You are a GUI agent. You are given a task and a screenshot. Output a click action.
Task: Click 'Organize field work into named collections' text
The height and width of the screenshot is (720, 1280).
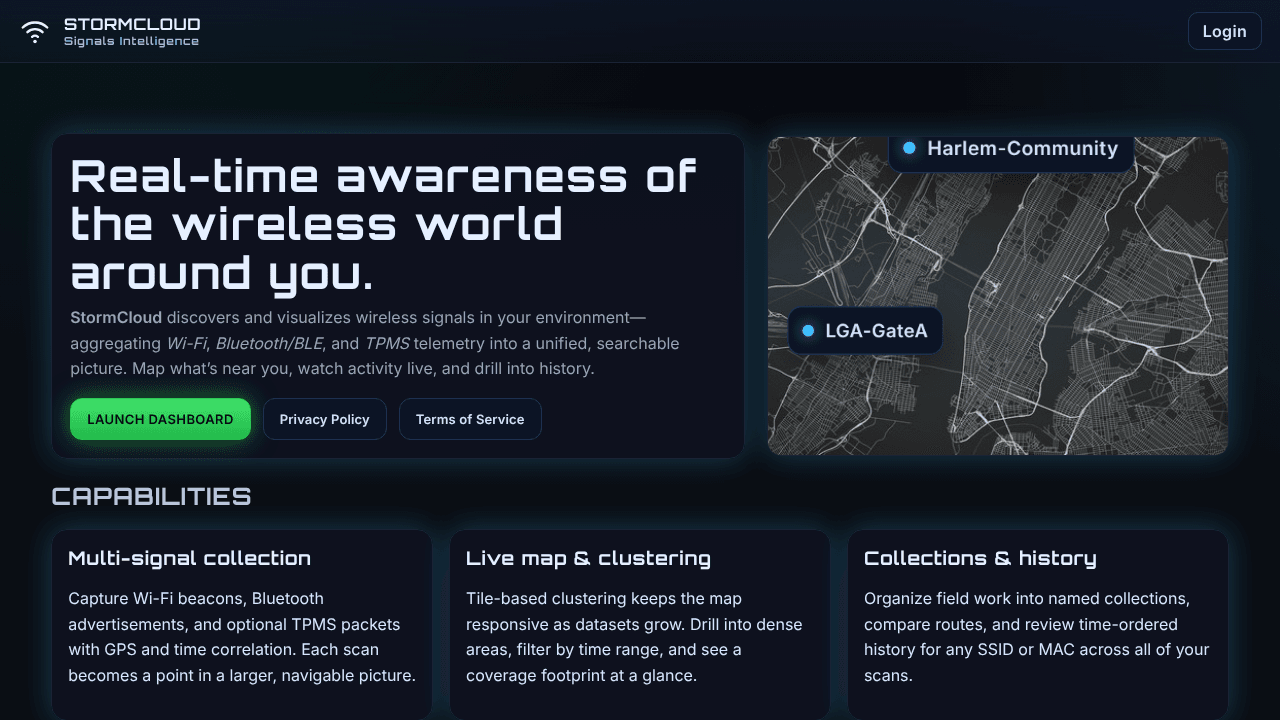(1027, 599)
